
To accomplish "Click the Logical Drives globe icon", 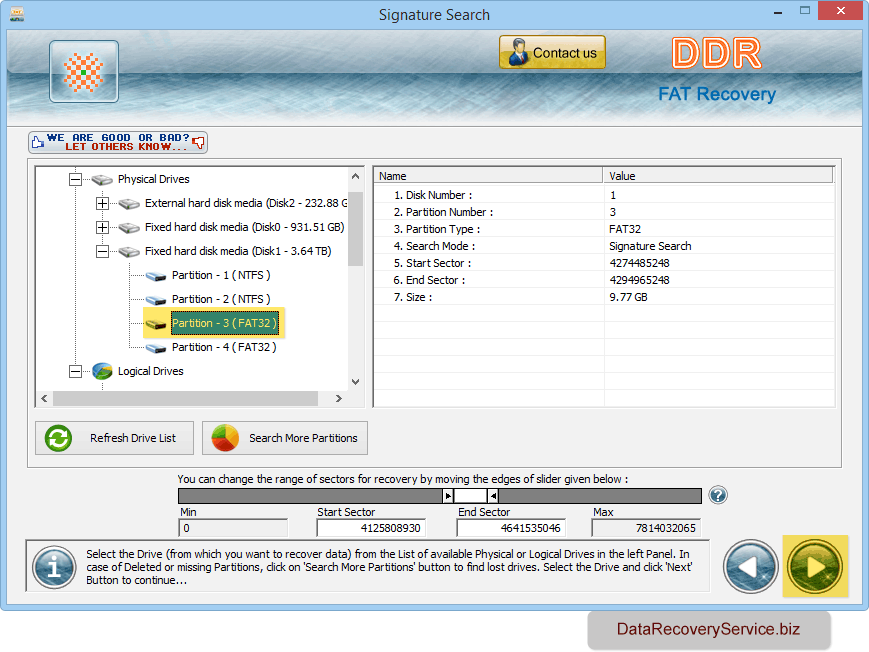I will (x=103, y=371).
